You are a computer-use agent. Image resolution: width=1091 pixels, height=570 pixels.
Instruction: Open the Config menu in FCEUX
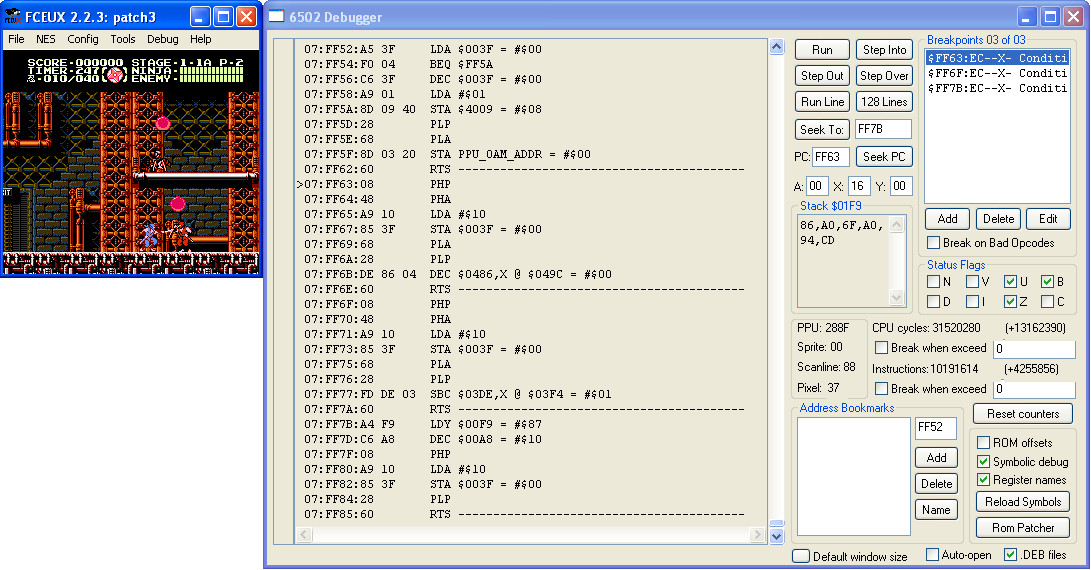click(x=83, y=39)
